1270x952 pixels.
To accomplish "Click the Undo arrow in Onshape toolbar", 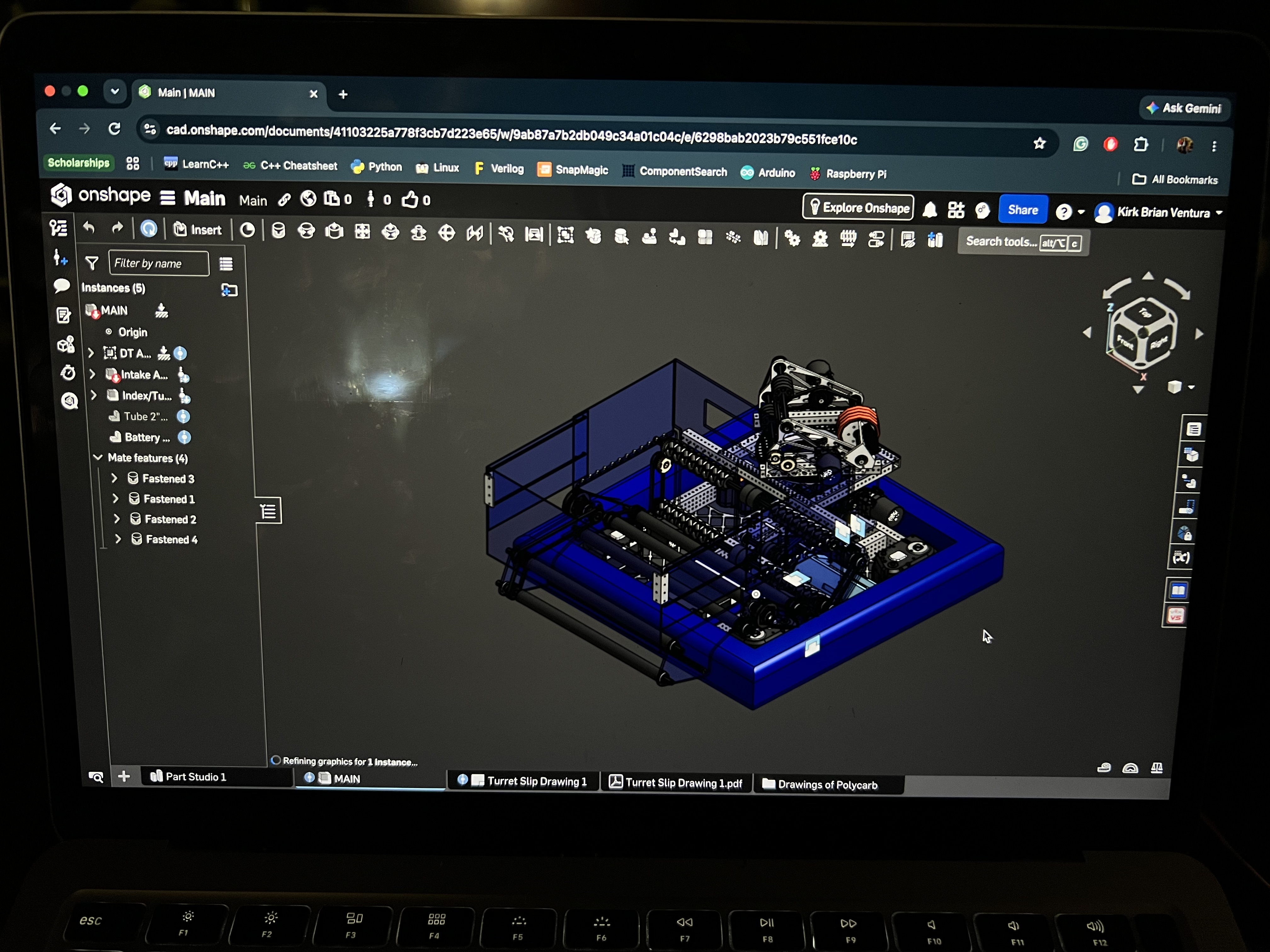I will (x=89, y=228).
